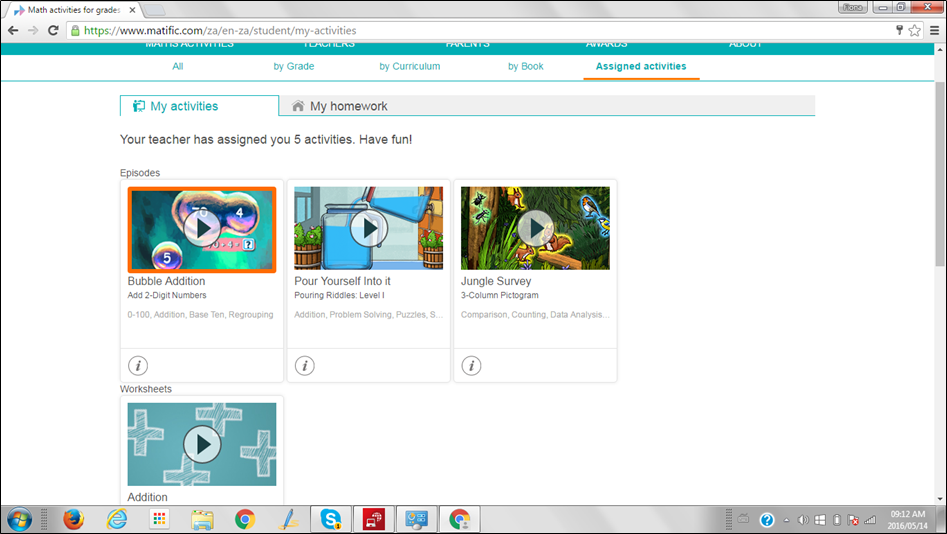Viewport: 947px width, 534px height.
Task: Browse activities by Book
Action: (x=525, y=66)
